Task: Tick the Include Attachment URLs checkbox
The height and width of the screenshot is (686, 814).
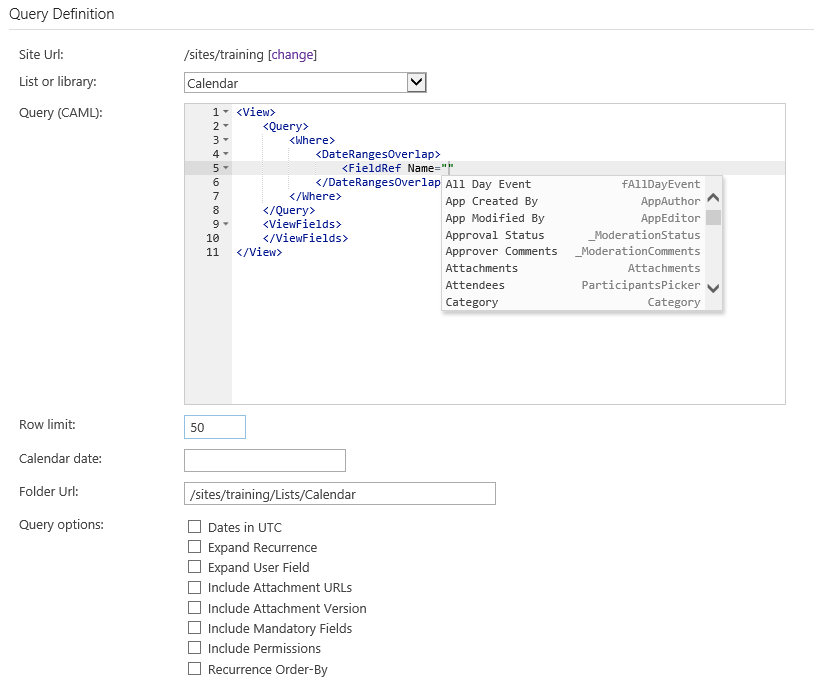Action: click(195, 587)
